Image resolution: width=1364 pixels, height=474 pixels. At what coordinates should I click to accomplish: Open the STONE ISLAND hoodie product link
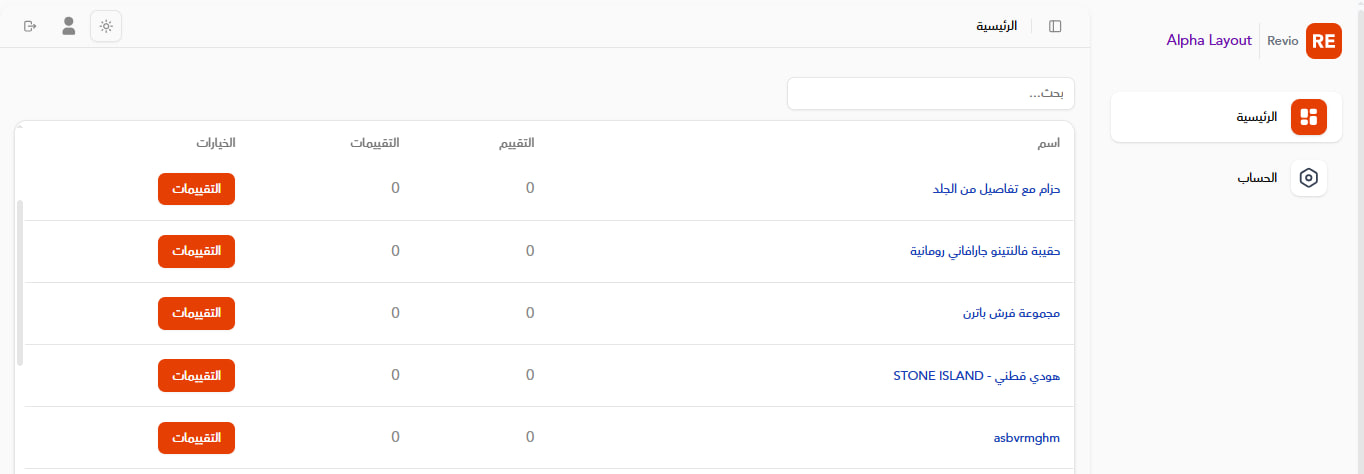click(976, 376)
